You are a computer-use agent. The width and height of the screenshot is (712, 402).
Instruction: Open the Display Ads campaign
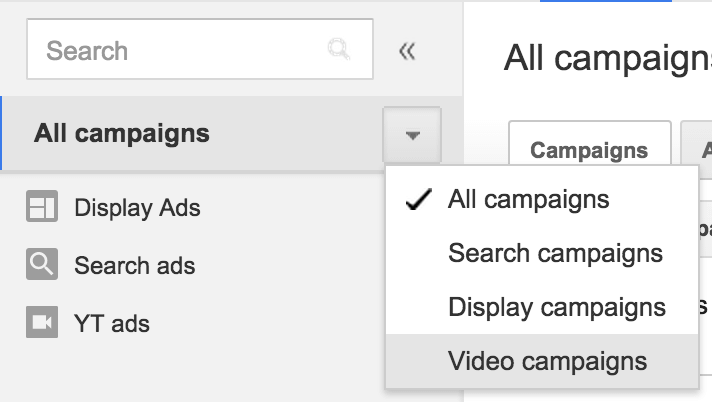[137, 208]
